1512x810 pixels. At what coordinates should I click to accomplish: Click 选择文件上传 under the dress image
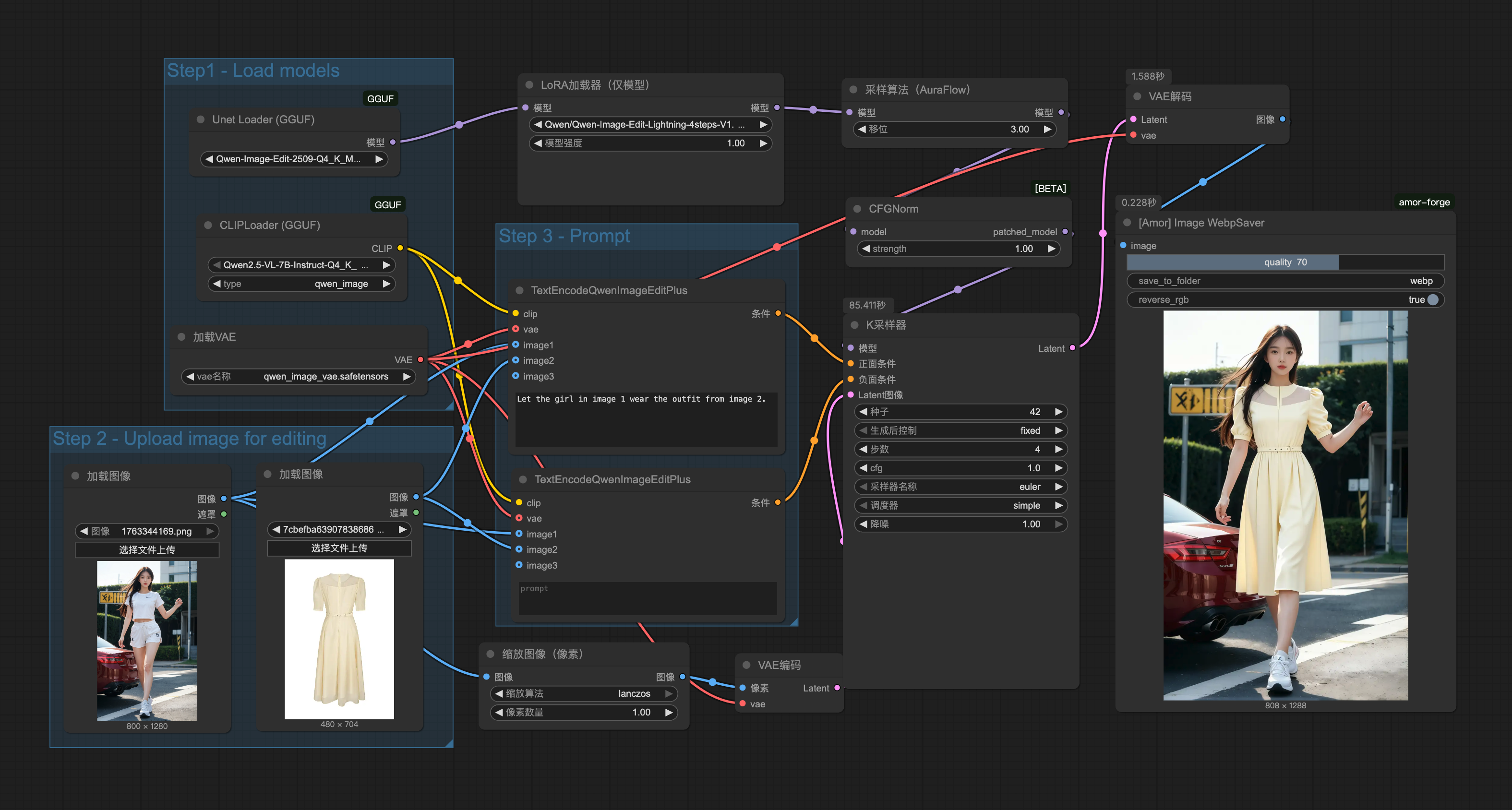point(339,548)
